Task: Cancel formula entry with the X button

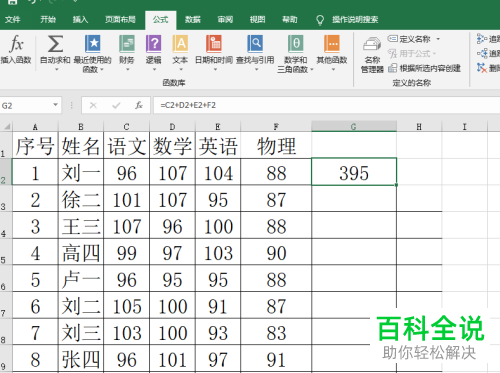Action: 93,106
